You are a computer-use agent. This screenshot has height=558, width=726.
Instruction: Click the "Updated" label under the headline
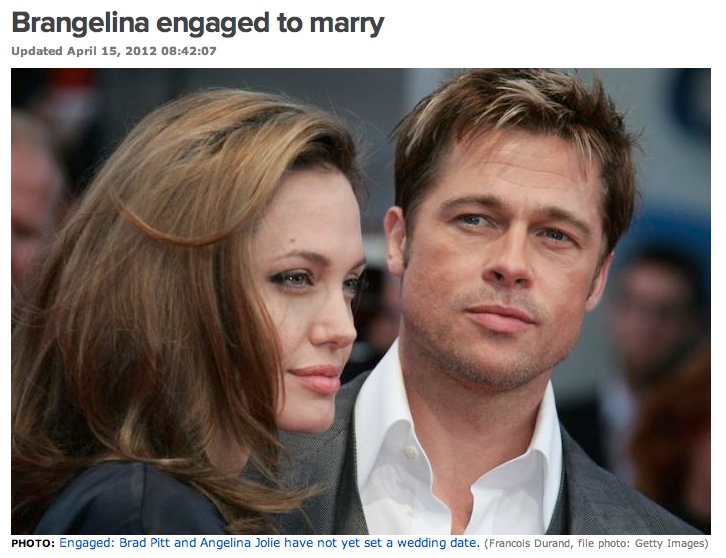[37, 51]
